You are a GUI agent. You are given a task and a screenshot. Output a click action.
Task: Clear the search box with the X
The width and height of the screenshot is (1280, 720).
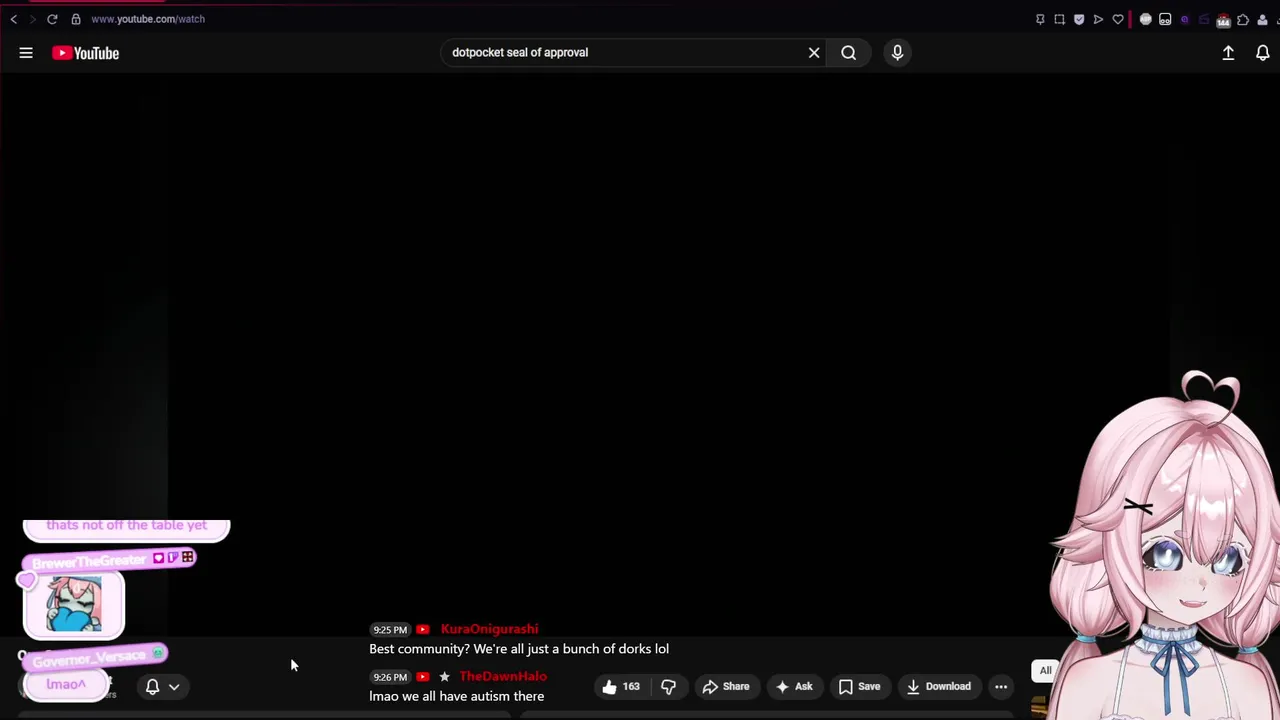pos(814,53)
